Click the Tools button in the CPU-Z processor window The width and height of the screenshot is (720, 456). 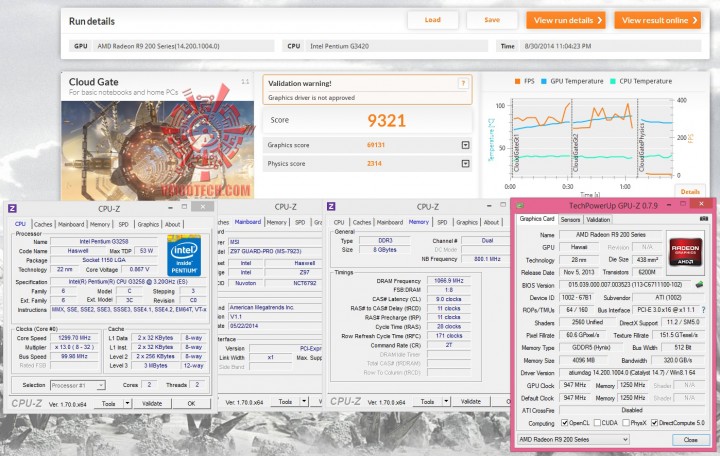click(x=108, y=404)
